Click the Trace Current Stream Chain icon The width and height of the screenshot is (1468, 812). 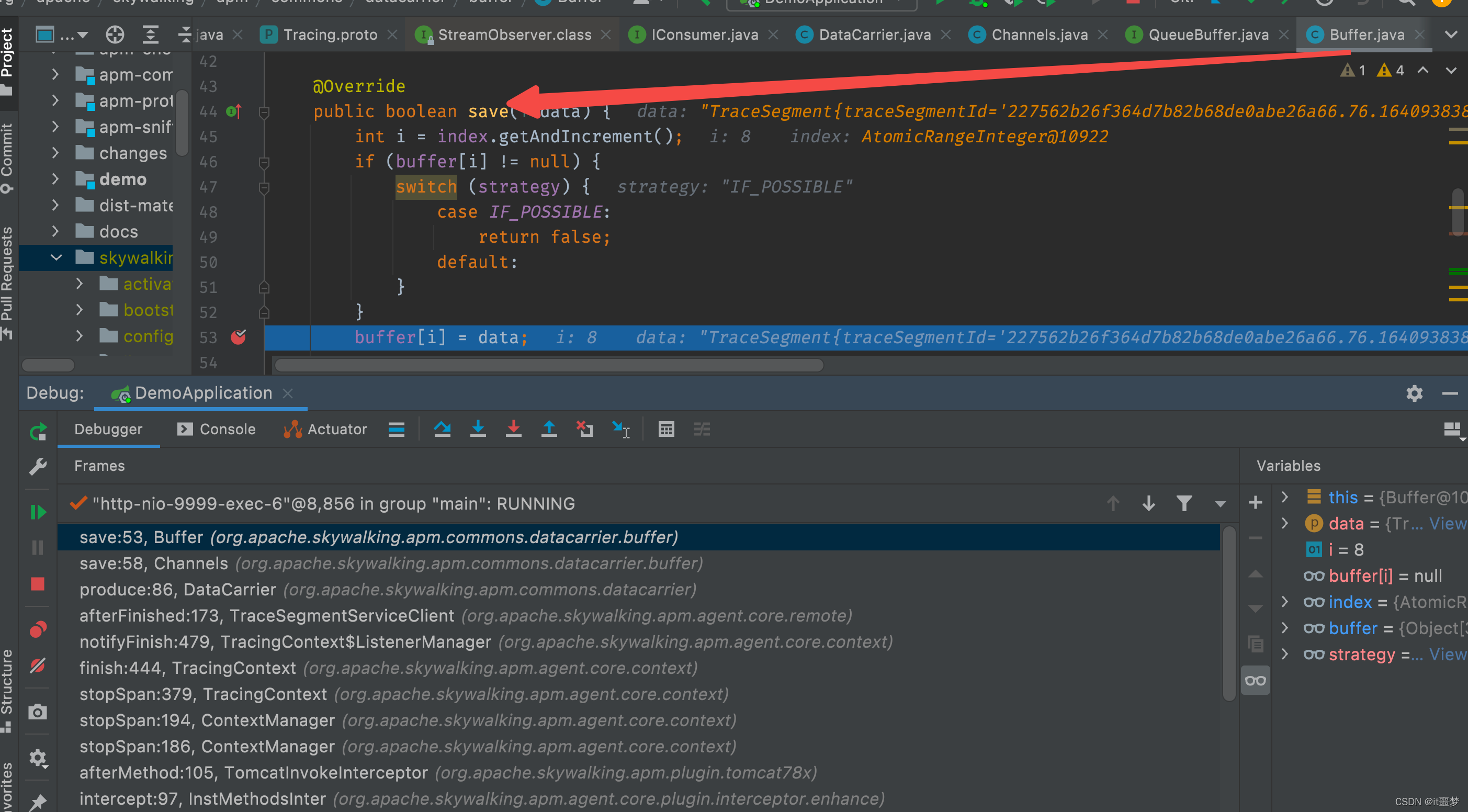[702, 429]
